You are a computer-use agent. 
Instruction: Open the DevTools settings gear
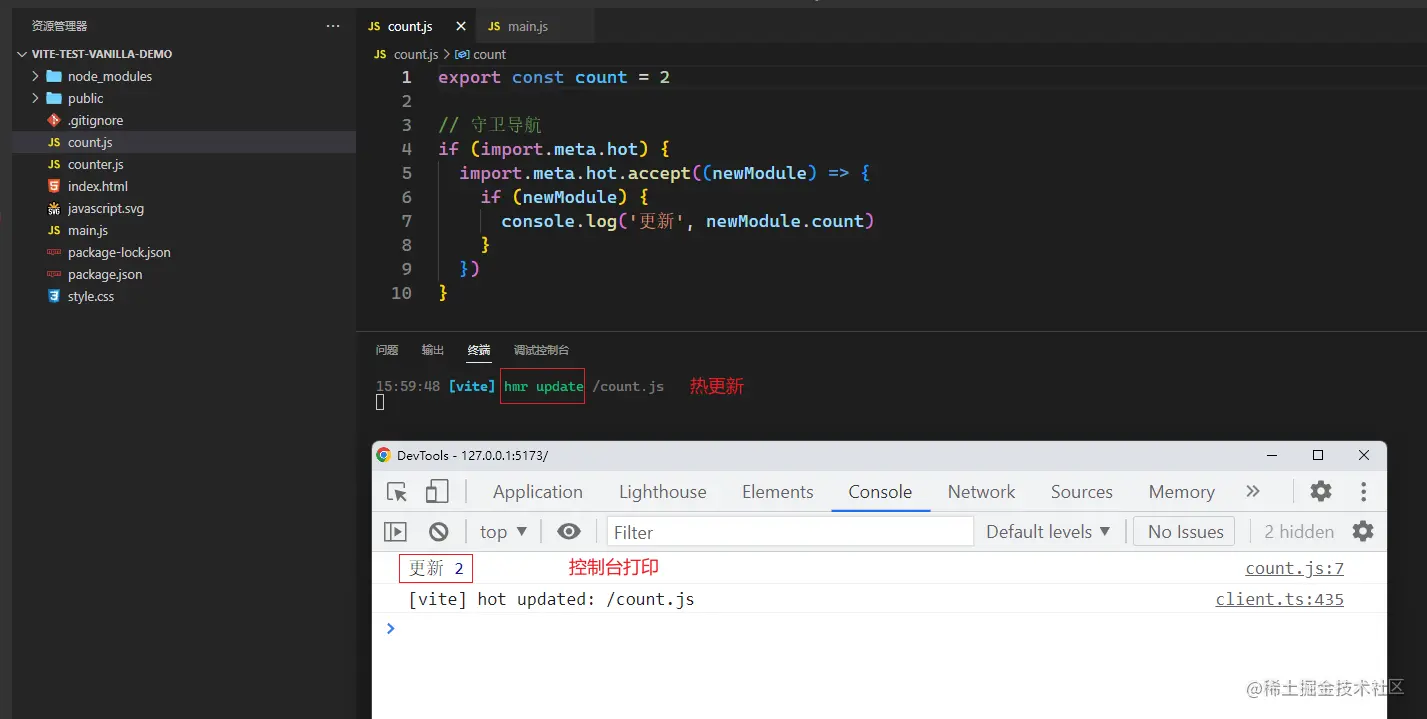(1321, 491)
